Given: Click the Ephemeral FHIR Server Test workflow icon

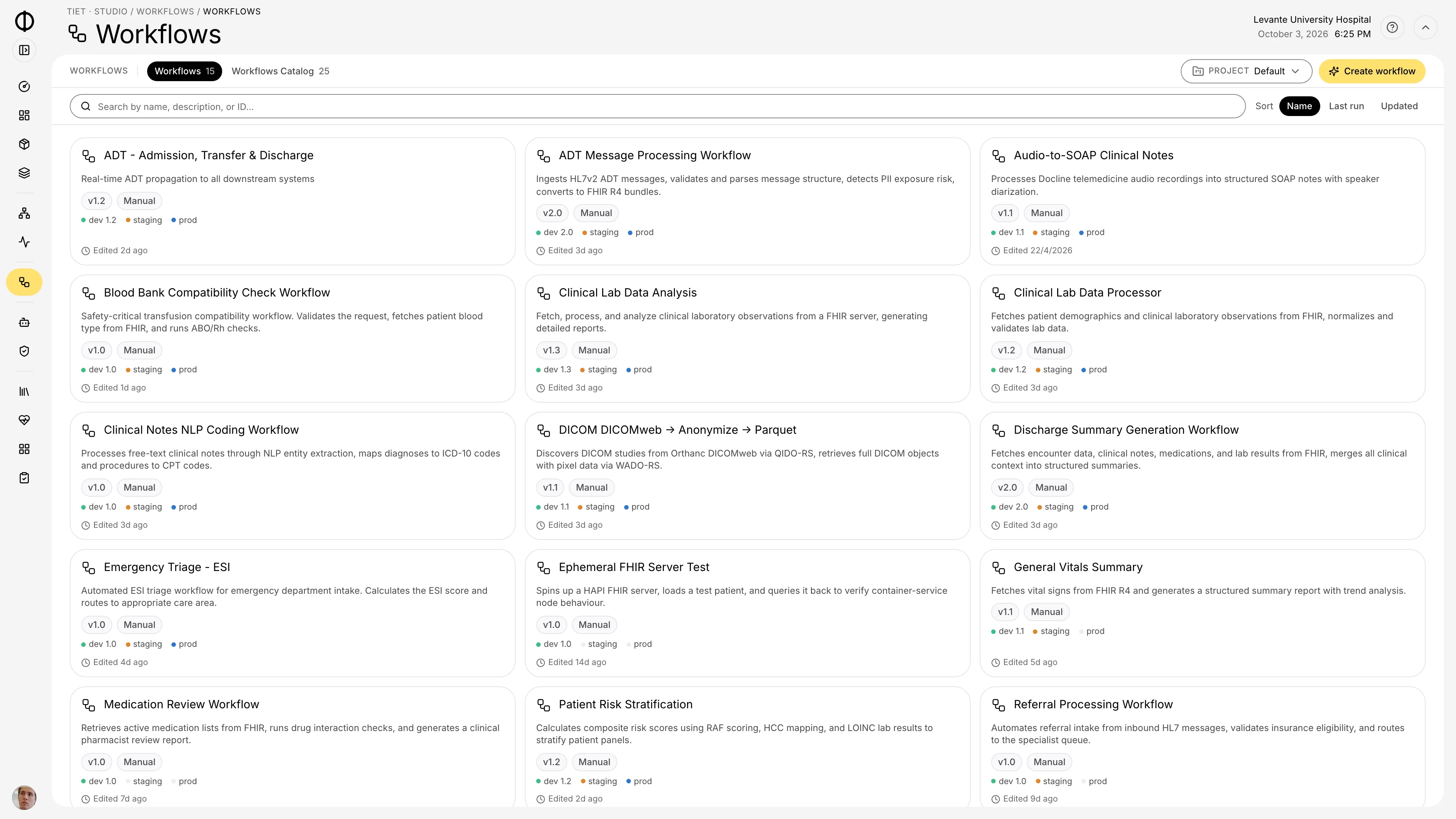Looking at the screenshot, I should (544, 568).
